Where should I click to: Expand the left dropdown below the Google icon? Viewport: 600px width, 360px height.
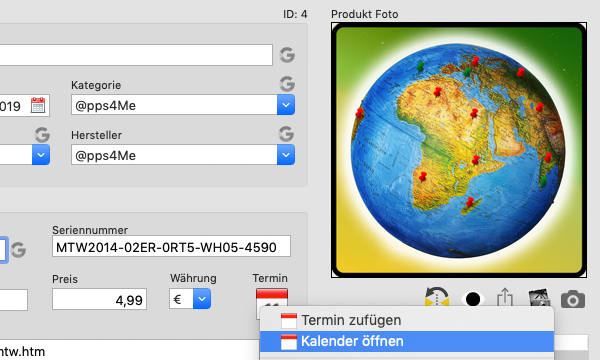41,155
